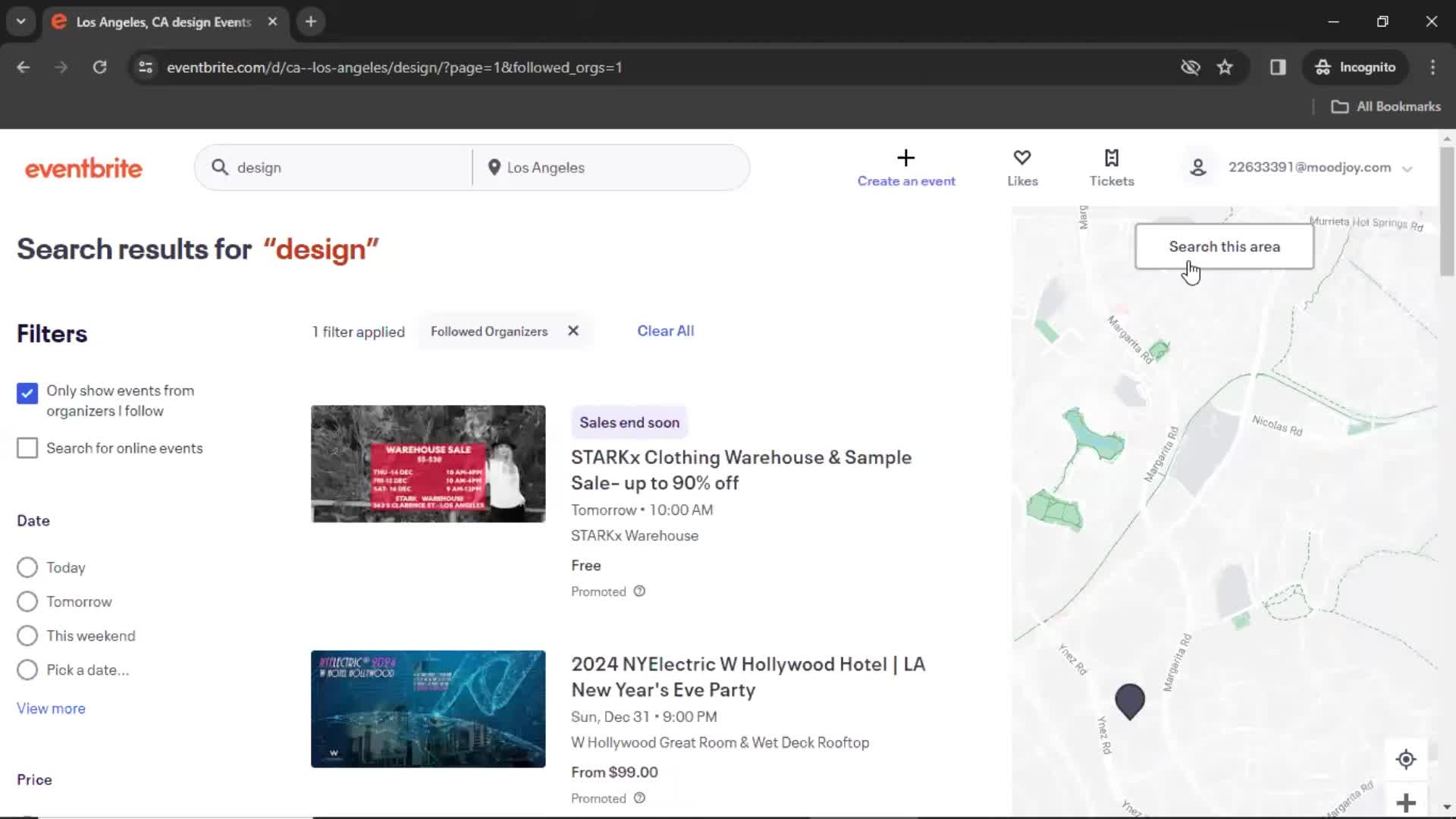Uncheck Only show events from organizers I follow
Screen dimensions: 1456x819
[x=27, y=393]
